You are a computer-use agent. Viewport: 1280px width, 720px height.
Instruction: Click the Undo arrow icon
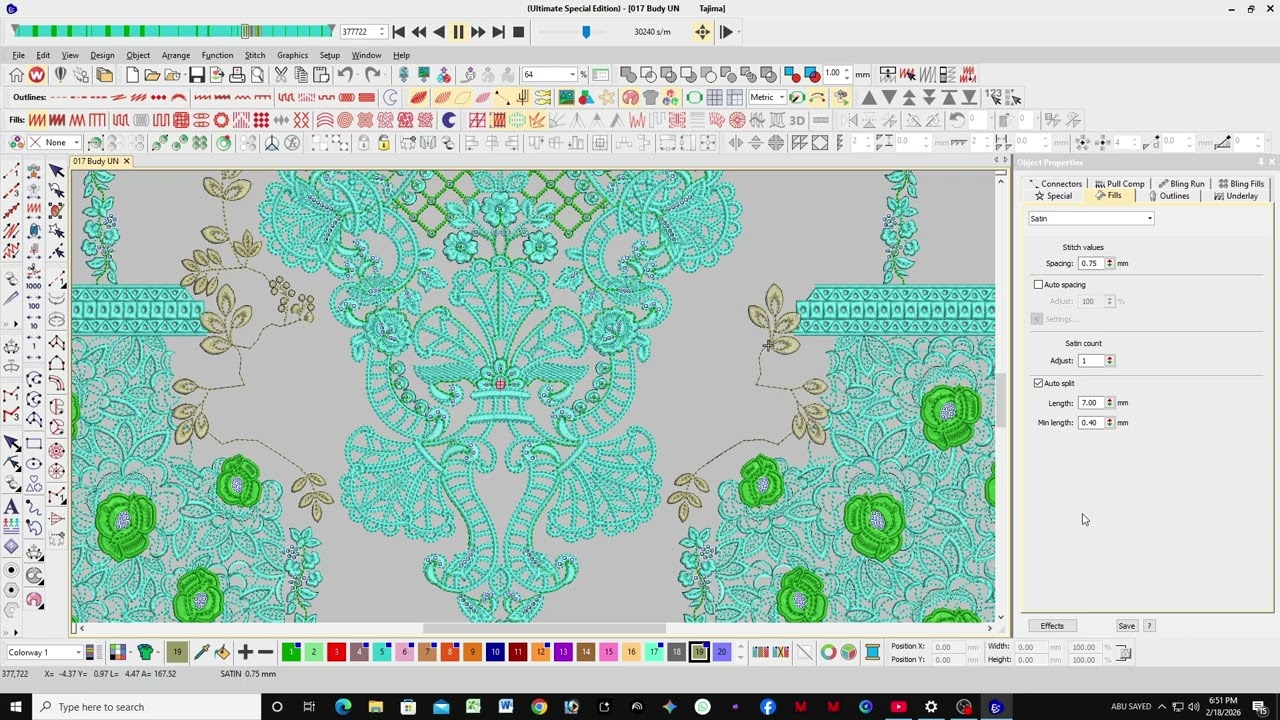345,75
